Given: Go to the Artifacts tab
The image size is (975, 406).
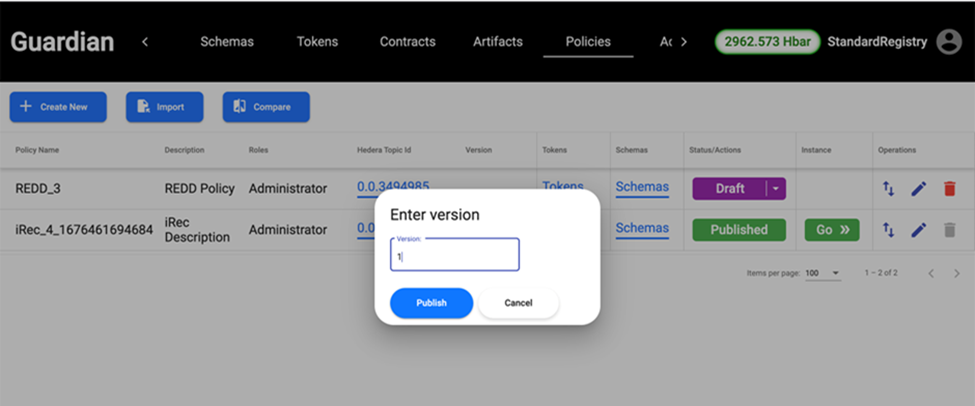Looking at the screenshot, I should [498, 42].
